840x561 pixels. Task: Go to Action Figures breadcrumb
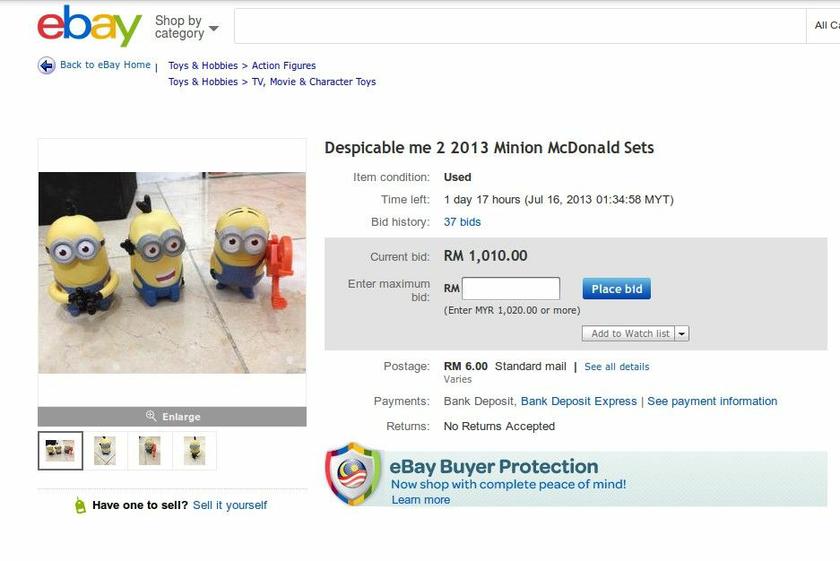click(x=284, y=65)
